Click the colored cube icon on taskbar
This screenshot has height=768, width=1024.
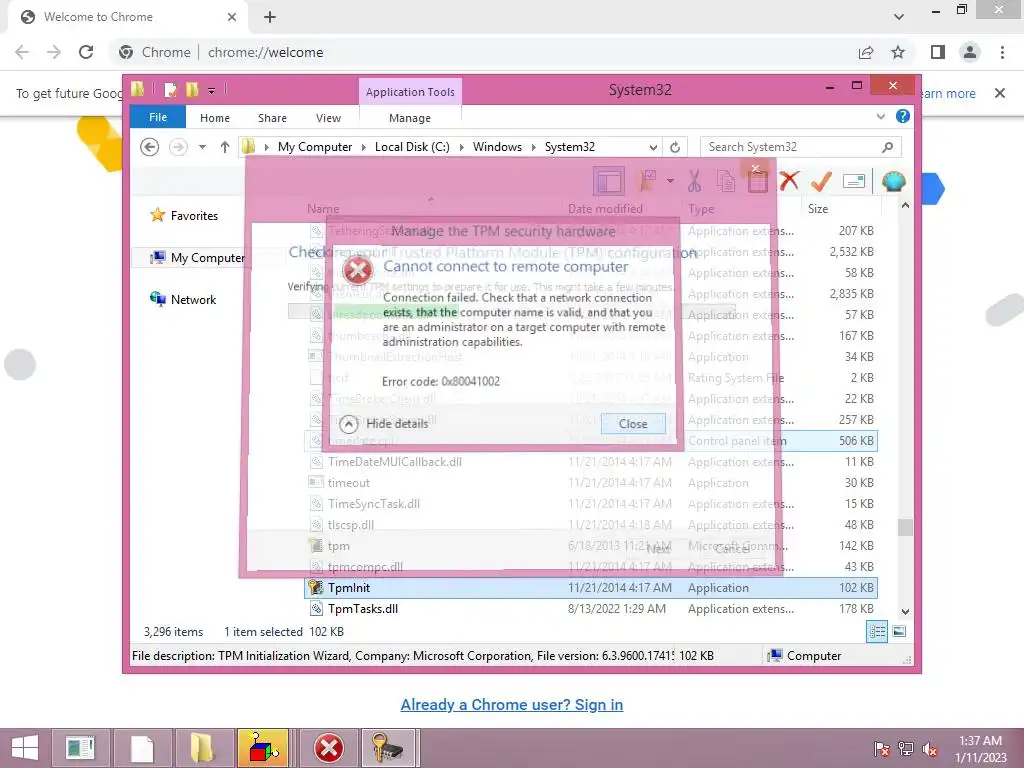pos(263,748)
